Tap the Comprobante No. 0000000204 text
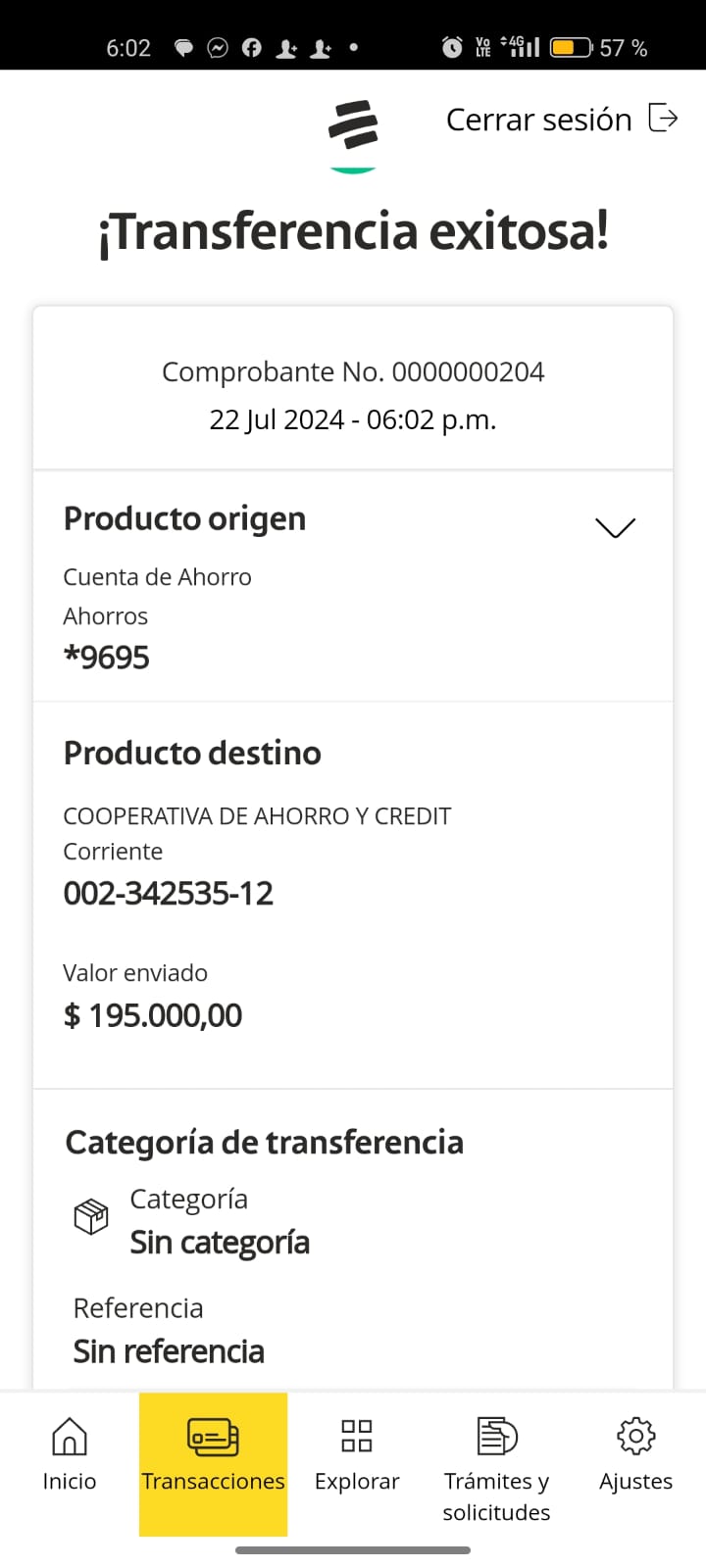Image resolution: width=706 pixels, height=1568 pixels. coord(353,372)
